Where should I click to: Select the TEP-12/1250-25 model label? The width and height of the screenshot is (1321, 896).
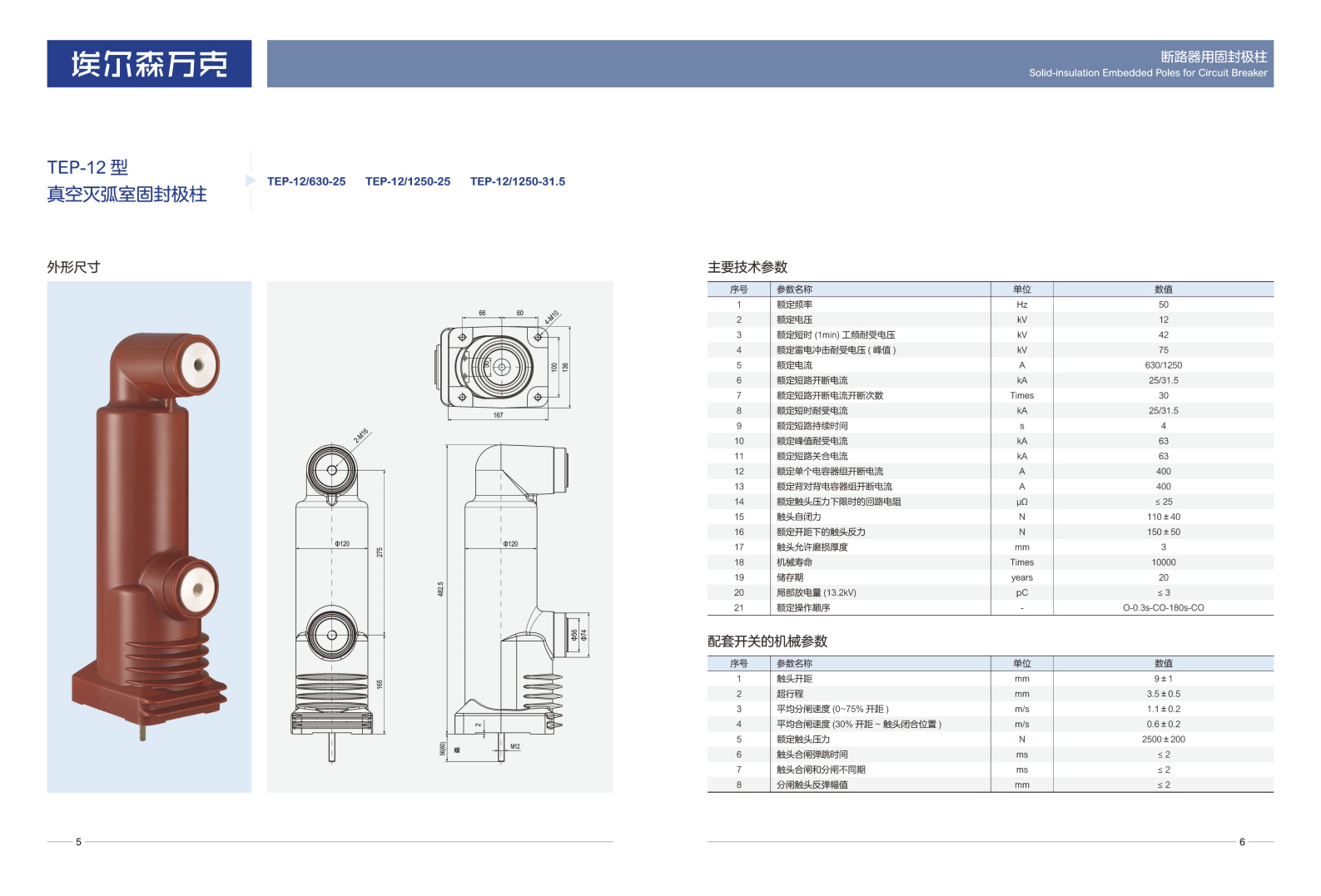pos(408,181)
